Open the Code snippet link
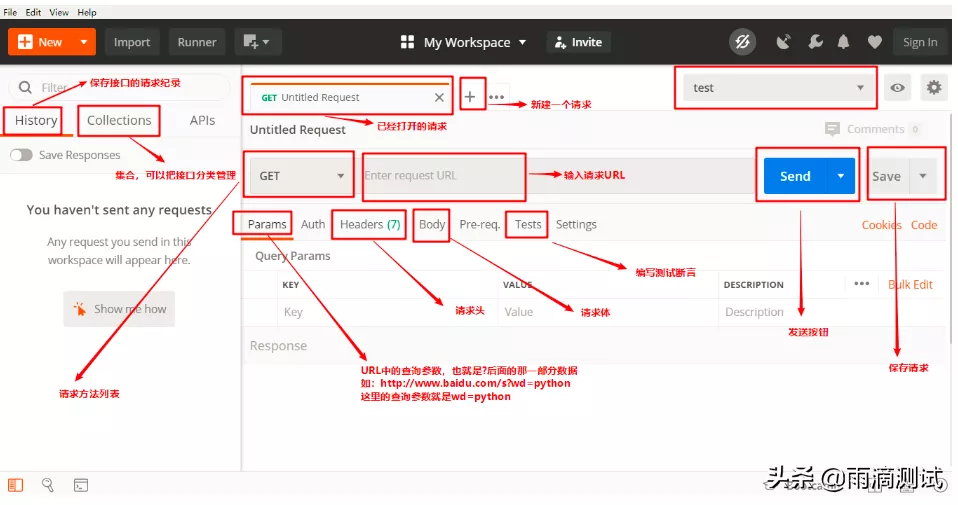This screenshot has height=505, width=958. (x=924, y=225)
